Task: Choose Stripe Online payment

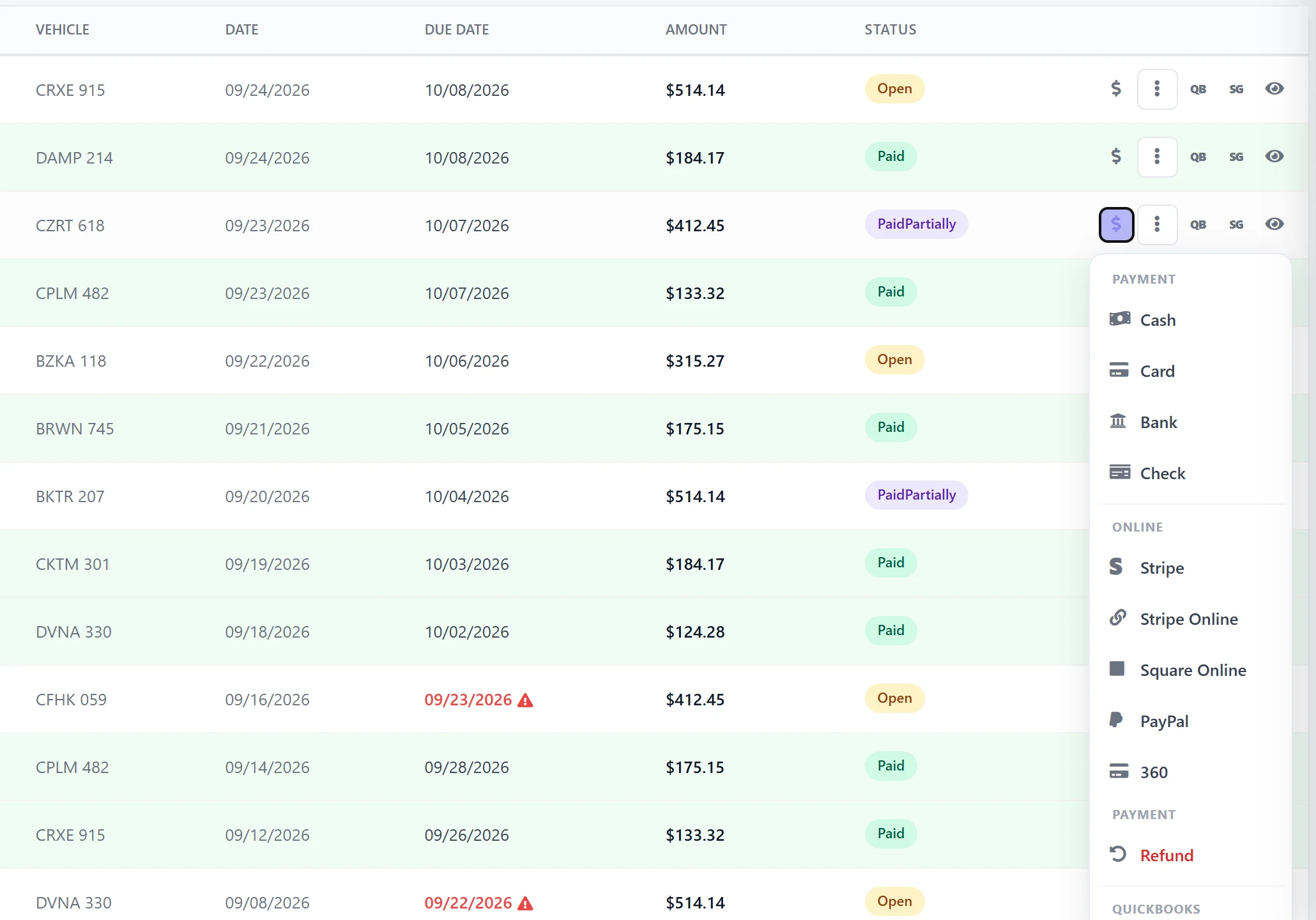Action: pyautogui.click(x=1190, y=619)
